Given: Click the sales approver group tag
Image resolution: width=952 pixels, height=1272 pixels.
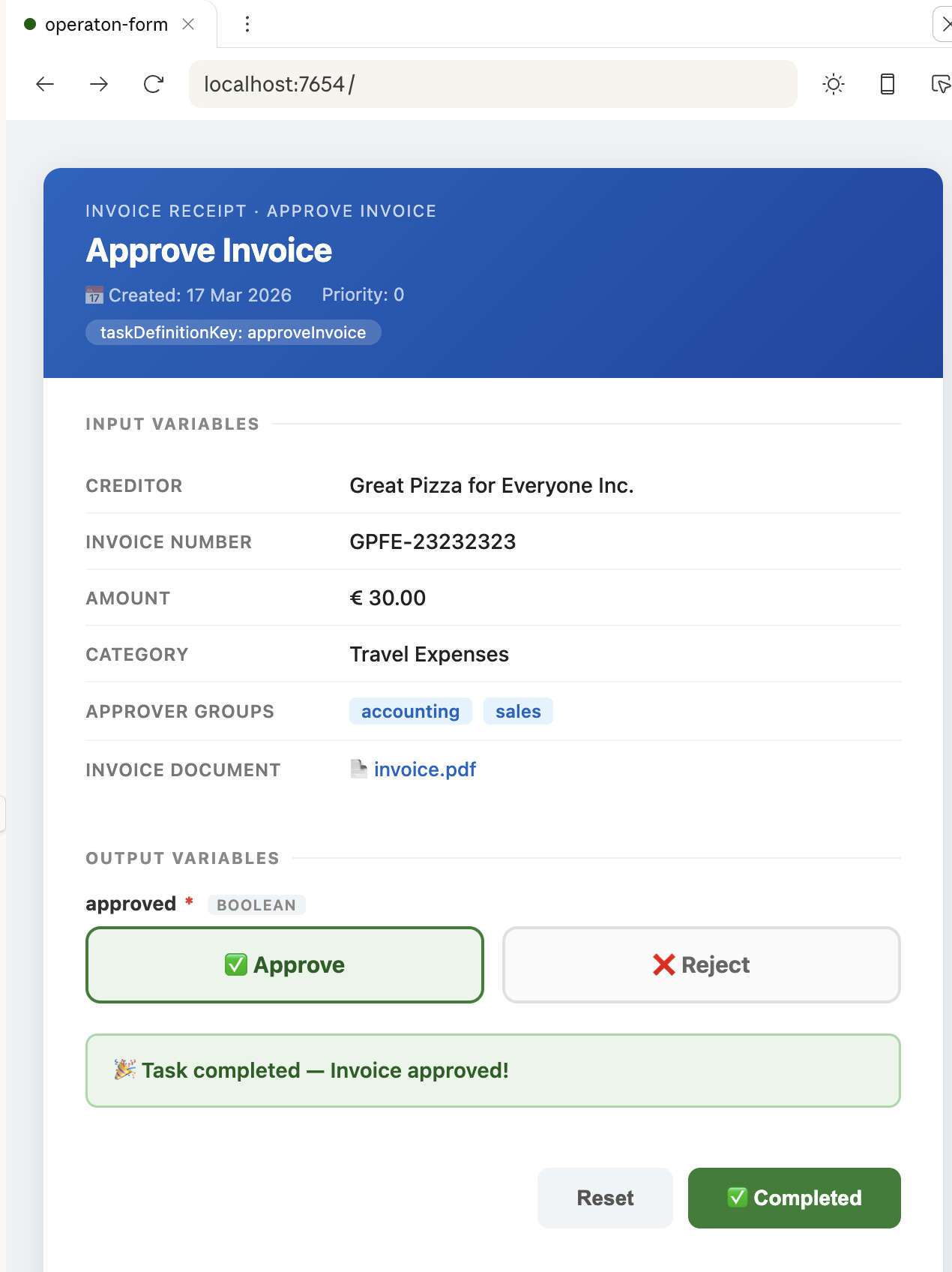Looking at the screenshot, I should 518,712.
